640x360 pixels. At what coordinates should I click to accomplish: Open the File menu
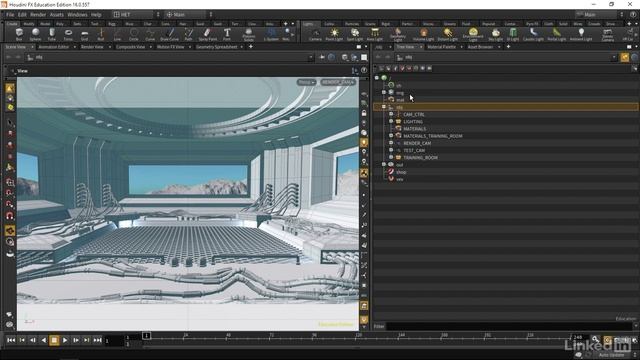[x=10, y=15]
